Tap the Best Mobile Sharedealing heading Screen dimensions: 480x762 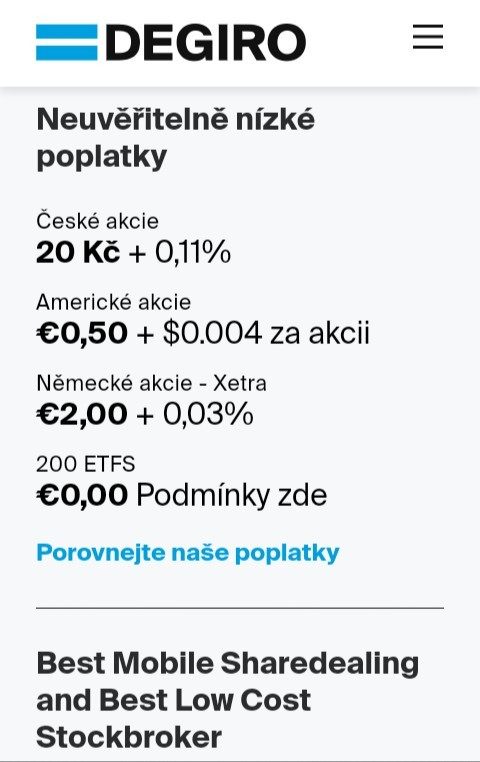[x=227, y=663]
